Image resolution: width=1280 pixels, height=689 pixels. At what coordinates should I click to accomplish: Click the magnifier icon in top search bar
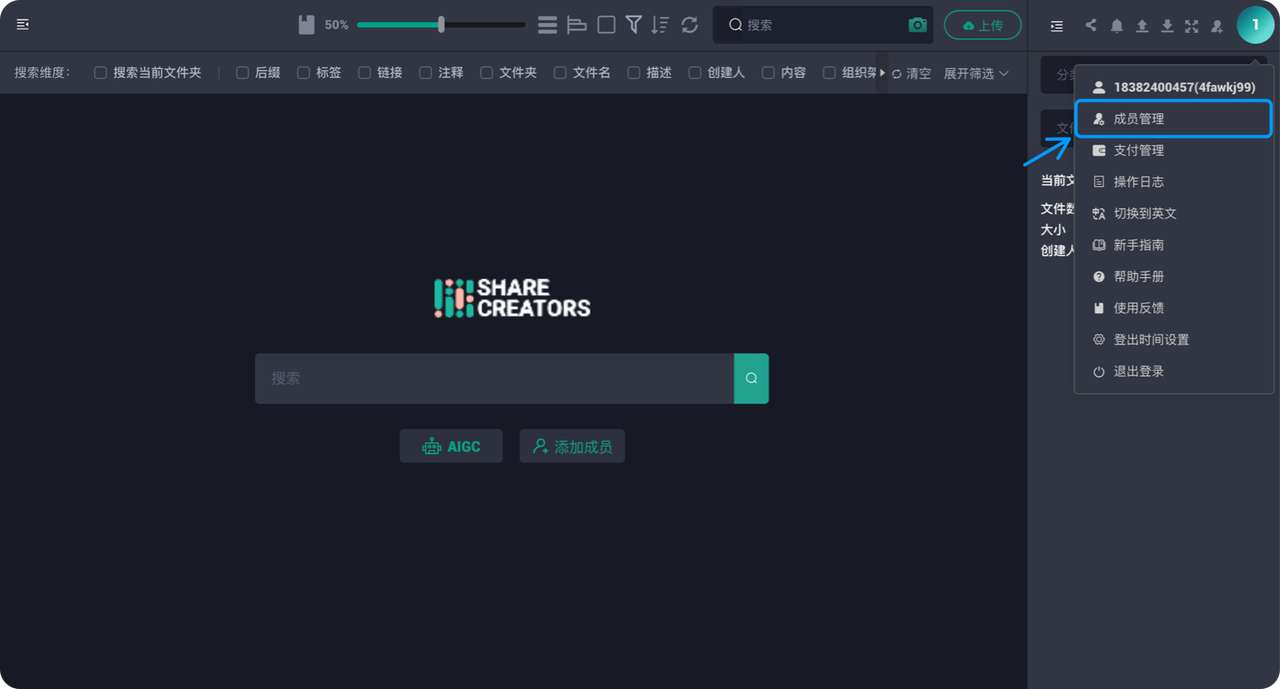[x=735, y=25]
